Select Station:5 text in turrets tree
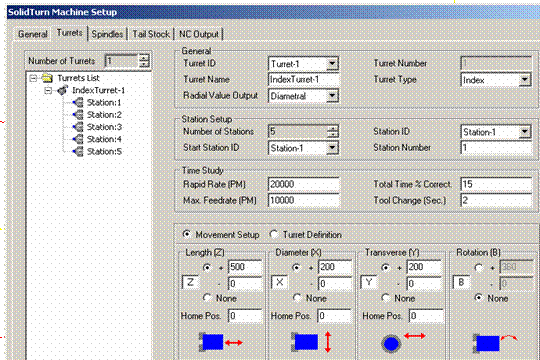 point(104,152)
